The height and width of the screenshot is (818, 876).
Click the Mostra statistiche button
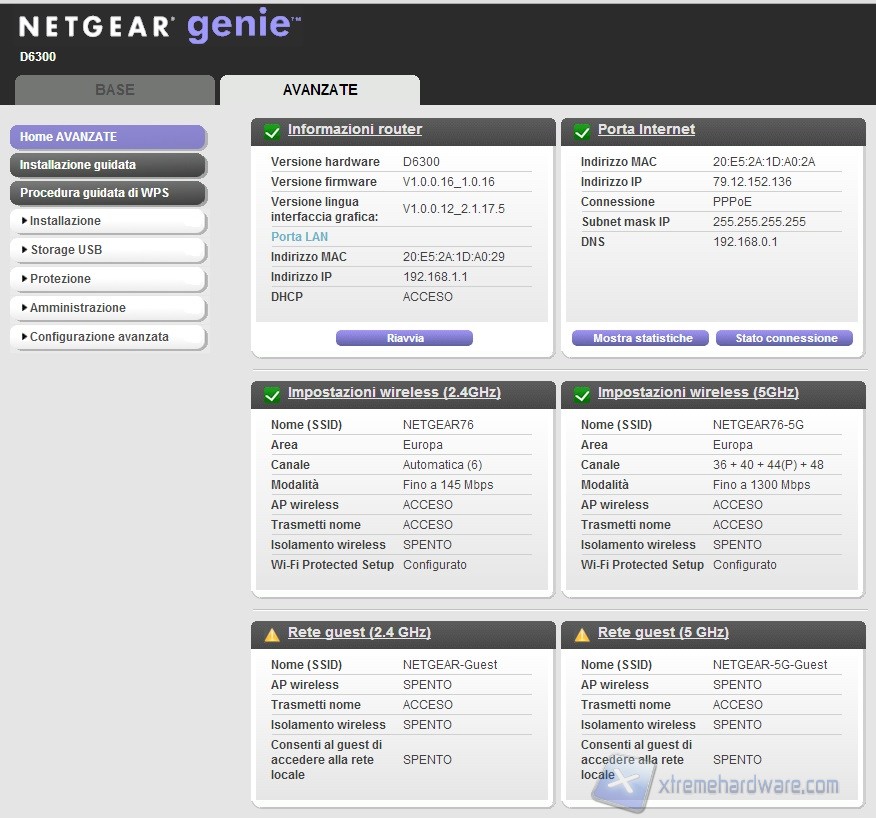click(x=640, y=339)
